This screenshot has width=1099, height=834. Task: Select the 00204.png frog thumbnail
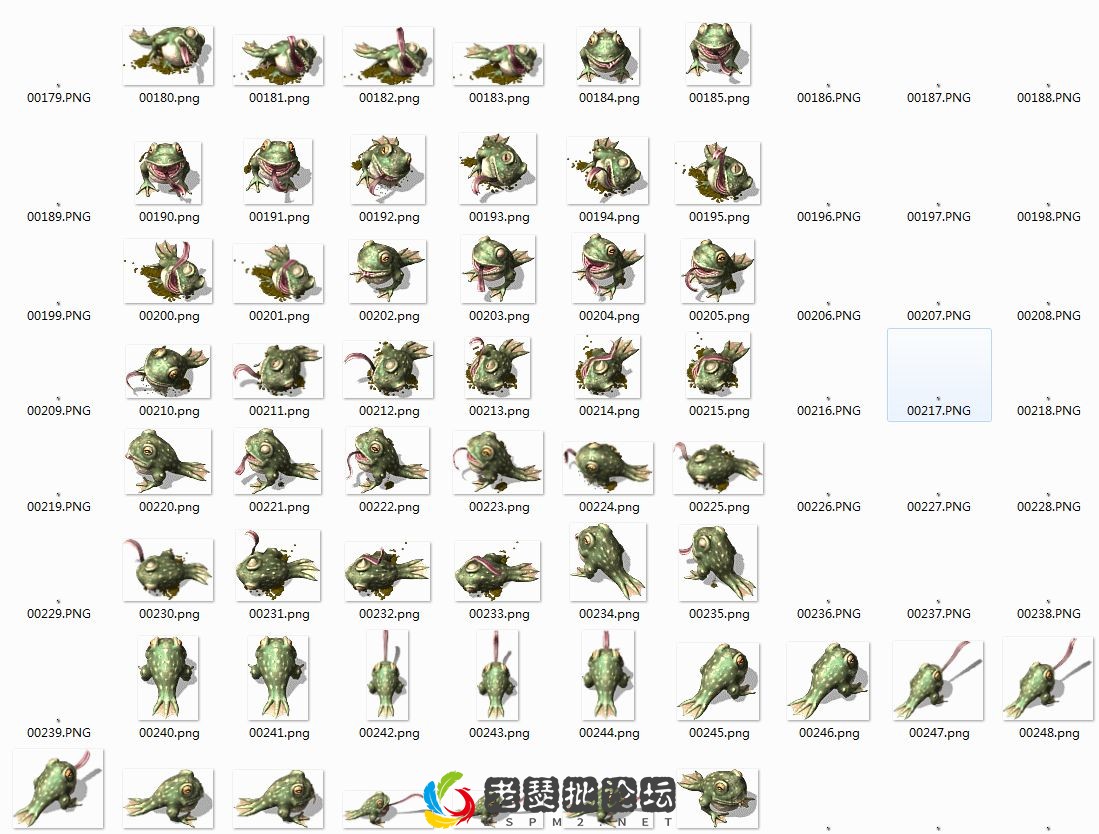tap(608, 268)
